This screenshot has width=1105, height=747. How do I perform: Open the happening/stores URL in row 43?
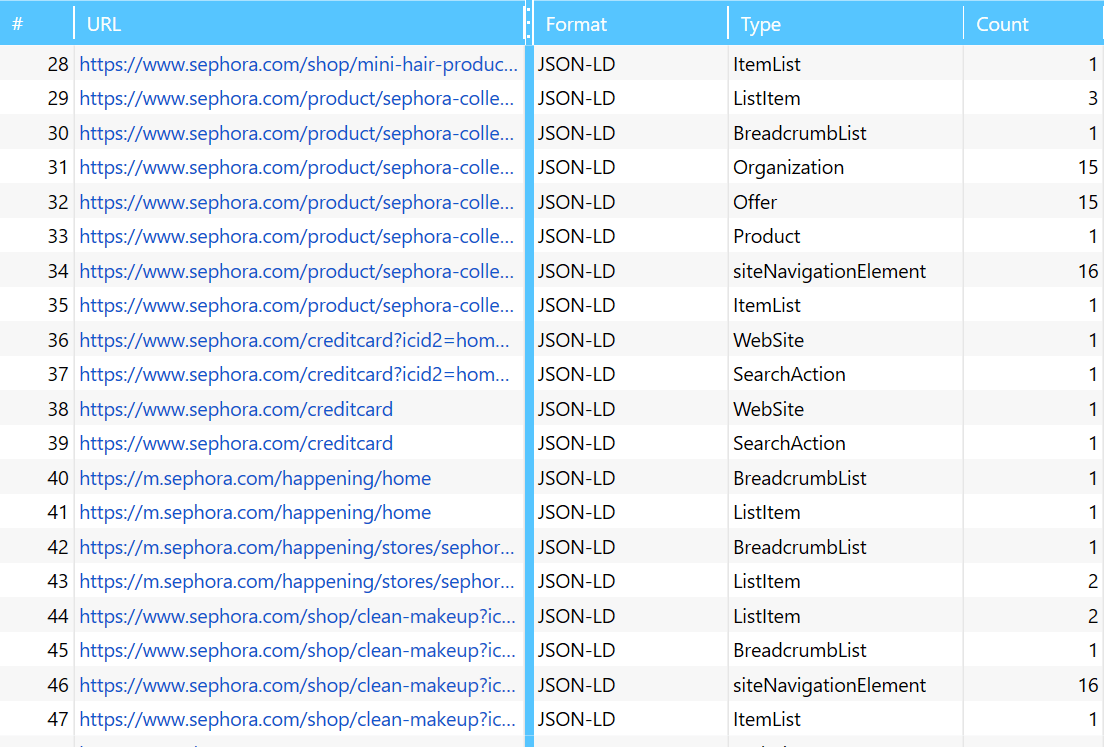click(297, 582)
